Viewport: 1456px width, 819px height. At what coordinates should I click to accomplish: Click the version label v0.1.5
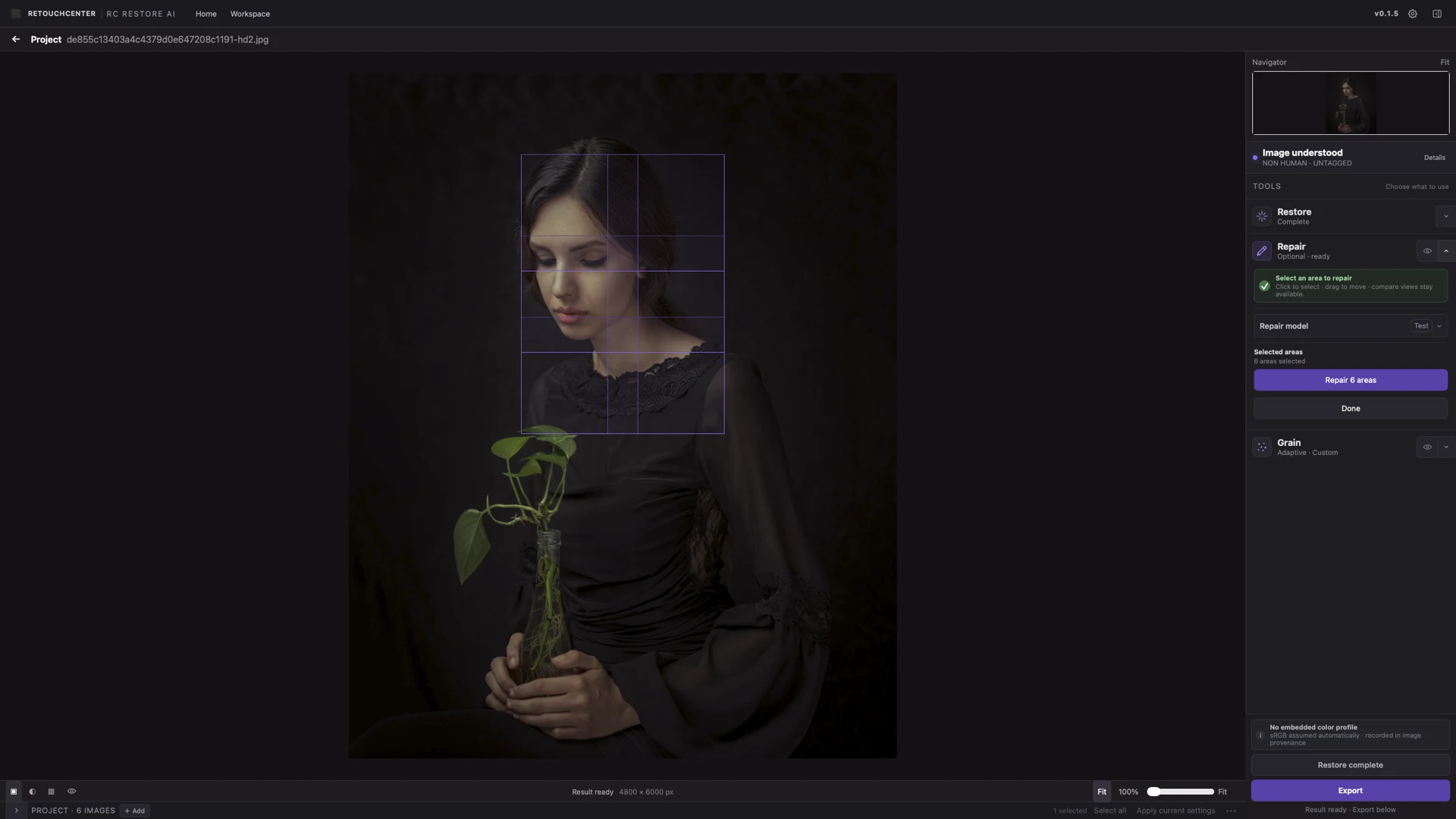(x=1386, y=14)
